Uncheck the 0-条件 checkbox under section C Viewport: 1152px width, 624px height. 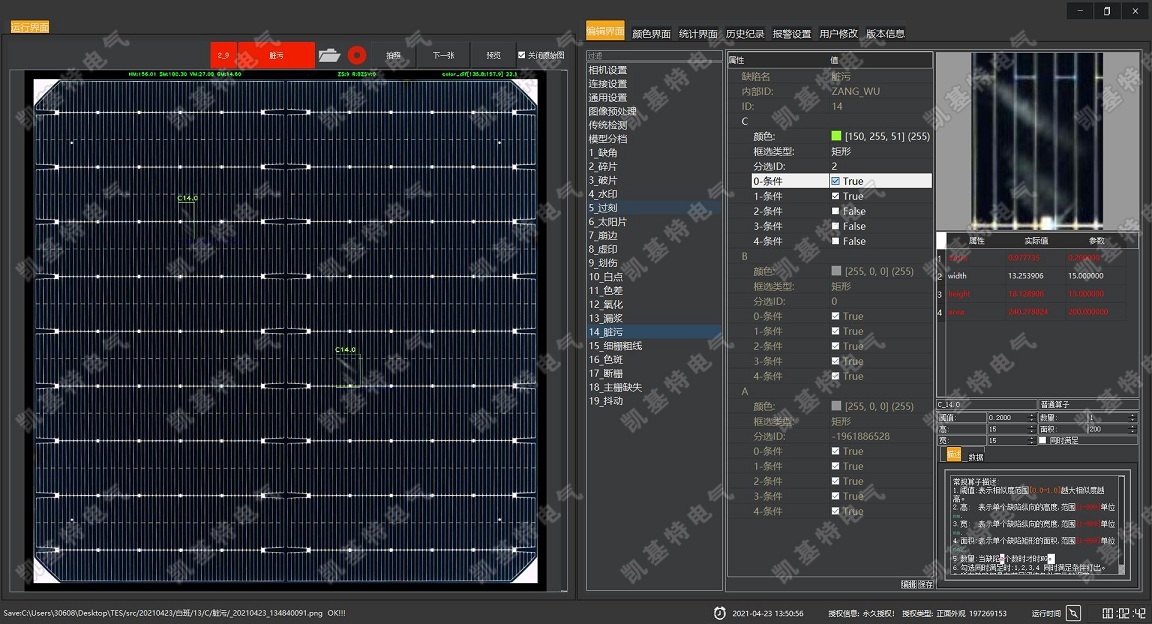836,181
